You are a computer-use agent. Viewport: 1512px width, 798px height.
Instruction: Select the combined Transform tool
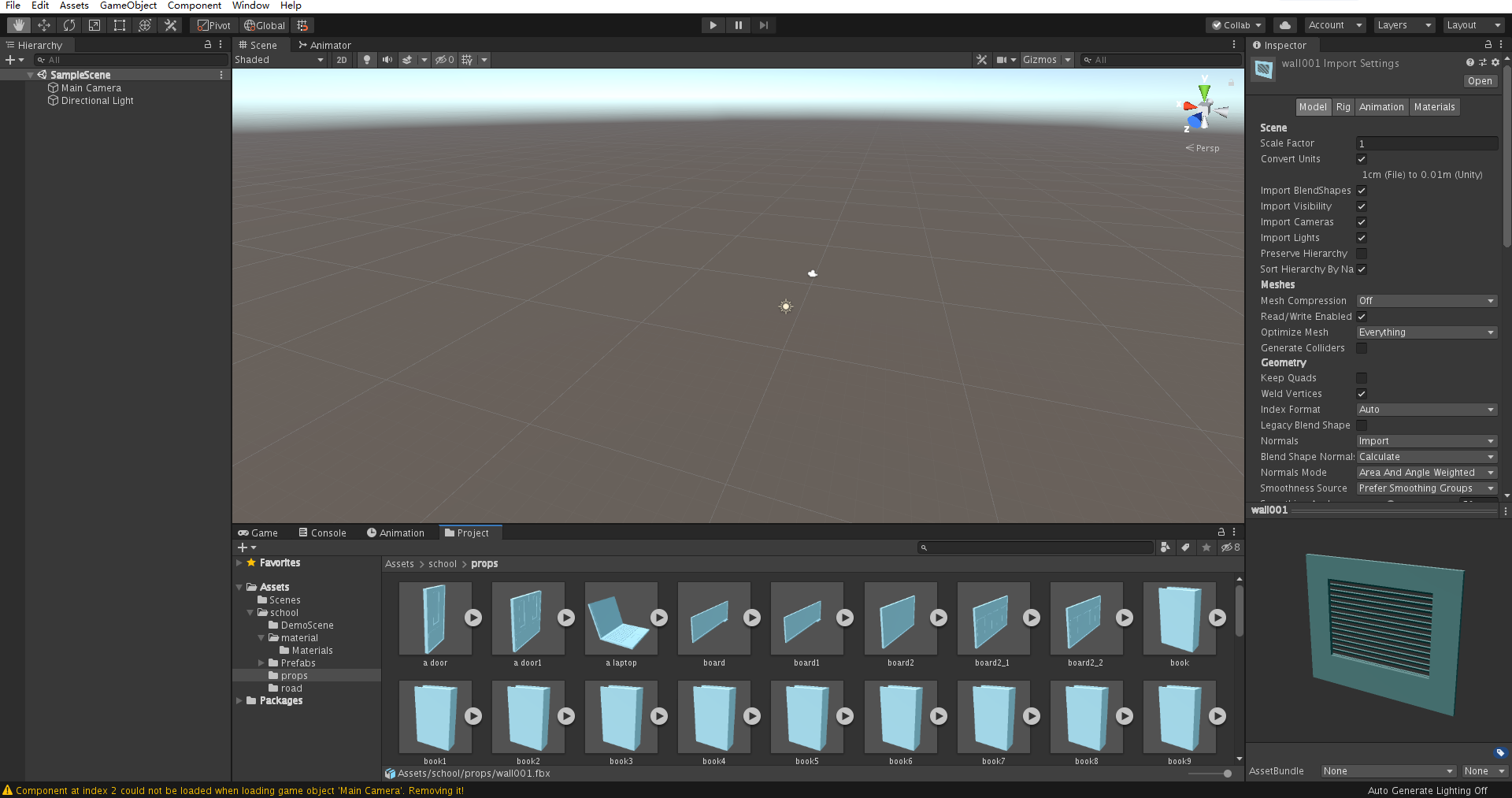[x=145, y=25]
